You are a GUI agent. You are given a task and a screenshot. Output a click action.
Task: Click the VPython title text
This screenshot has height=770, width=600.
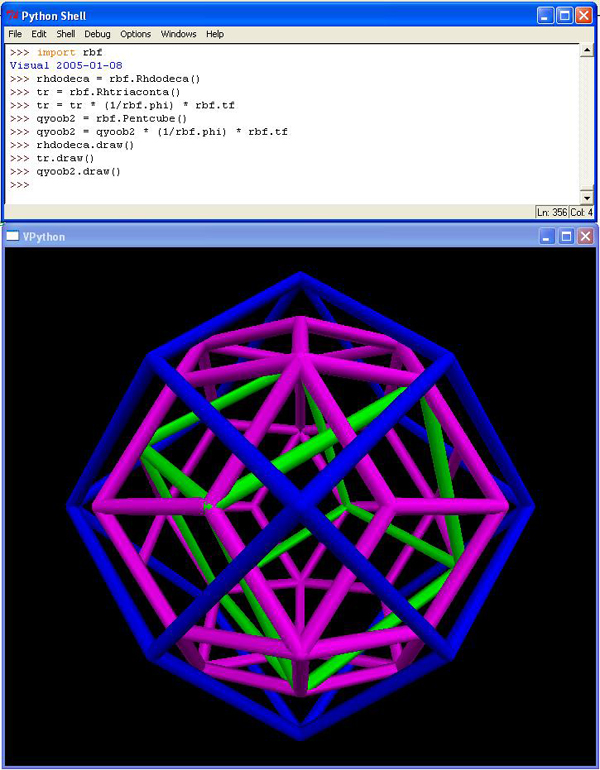click(44, 236)
